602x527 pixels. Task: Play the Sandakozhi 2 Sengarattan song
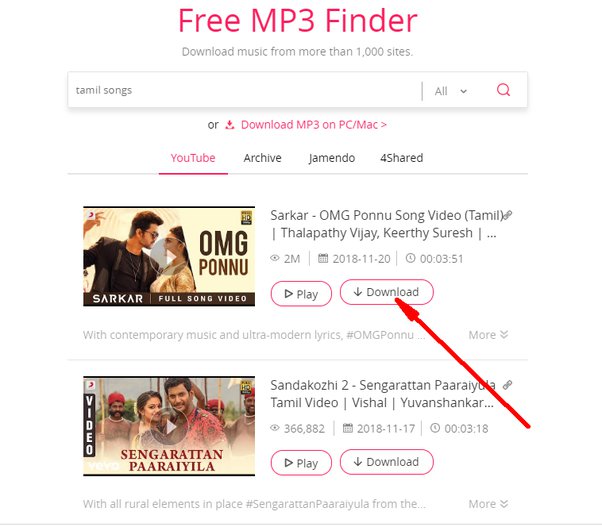click(x=301, y=463)
